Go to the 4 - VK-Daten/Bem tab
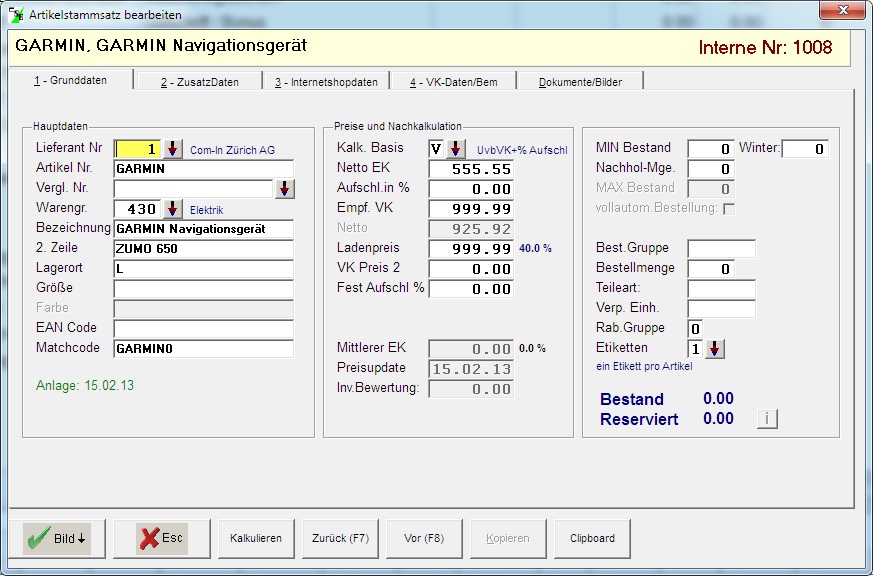Image resolution: width=873 pixels, height=576 pixels. pos(454,82)
